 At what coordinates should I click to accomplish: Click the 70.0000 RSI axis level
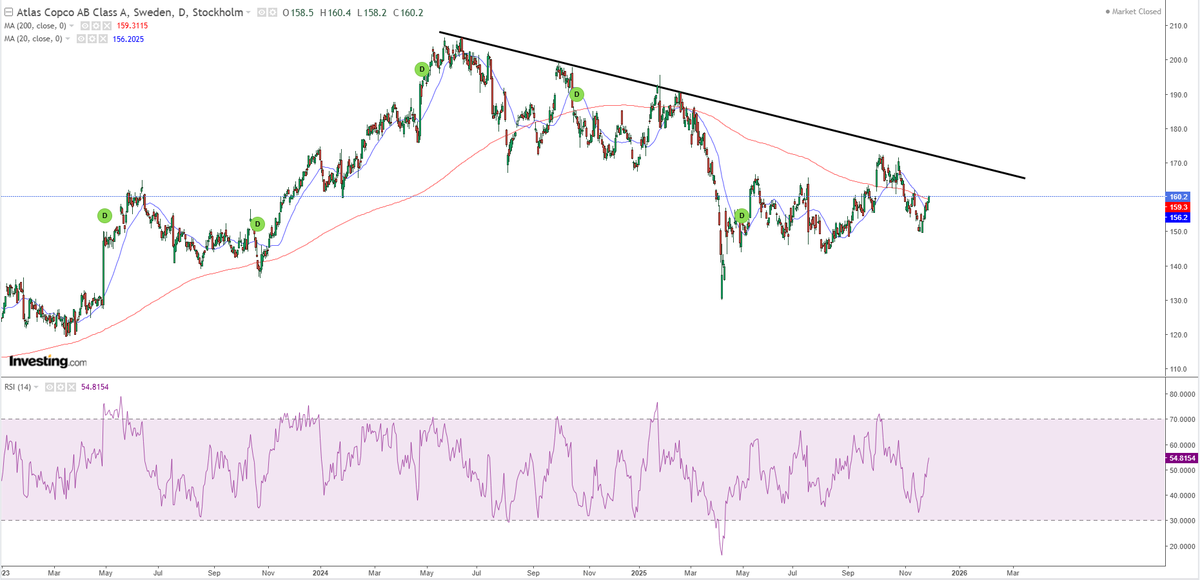[1180, 419]
